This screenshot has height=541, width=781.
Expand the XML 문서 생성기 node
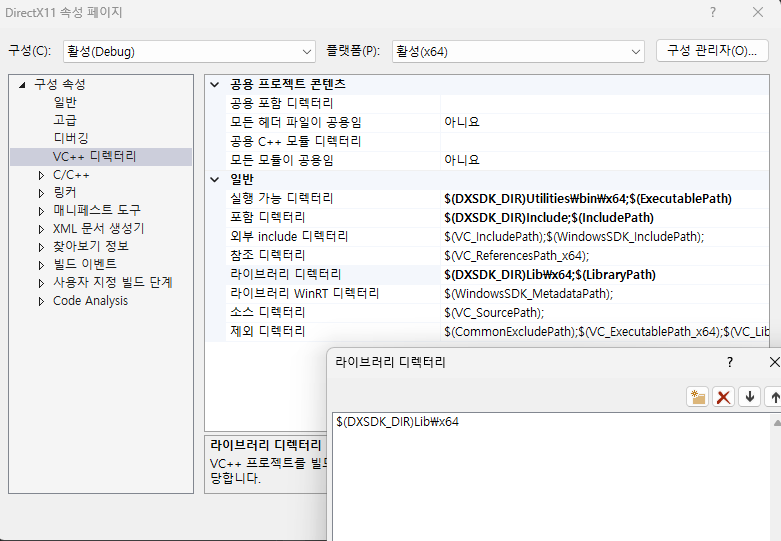coord(41,229)
